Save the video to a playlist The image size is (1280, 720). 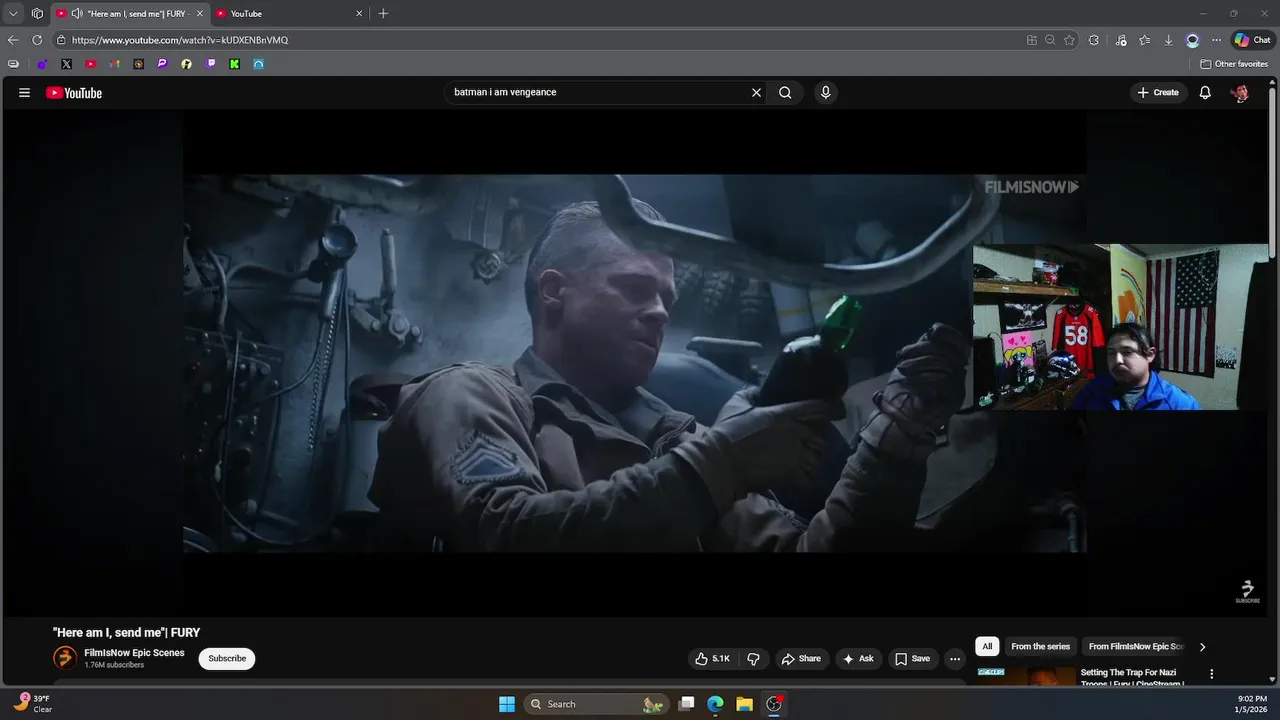coord(913,659)
